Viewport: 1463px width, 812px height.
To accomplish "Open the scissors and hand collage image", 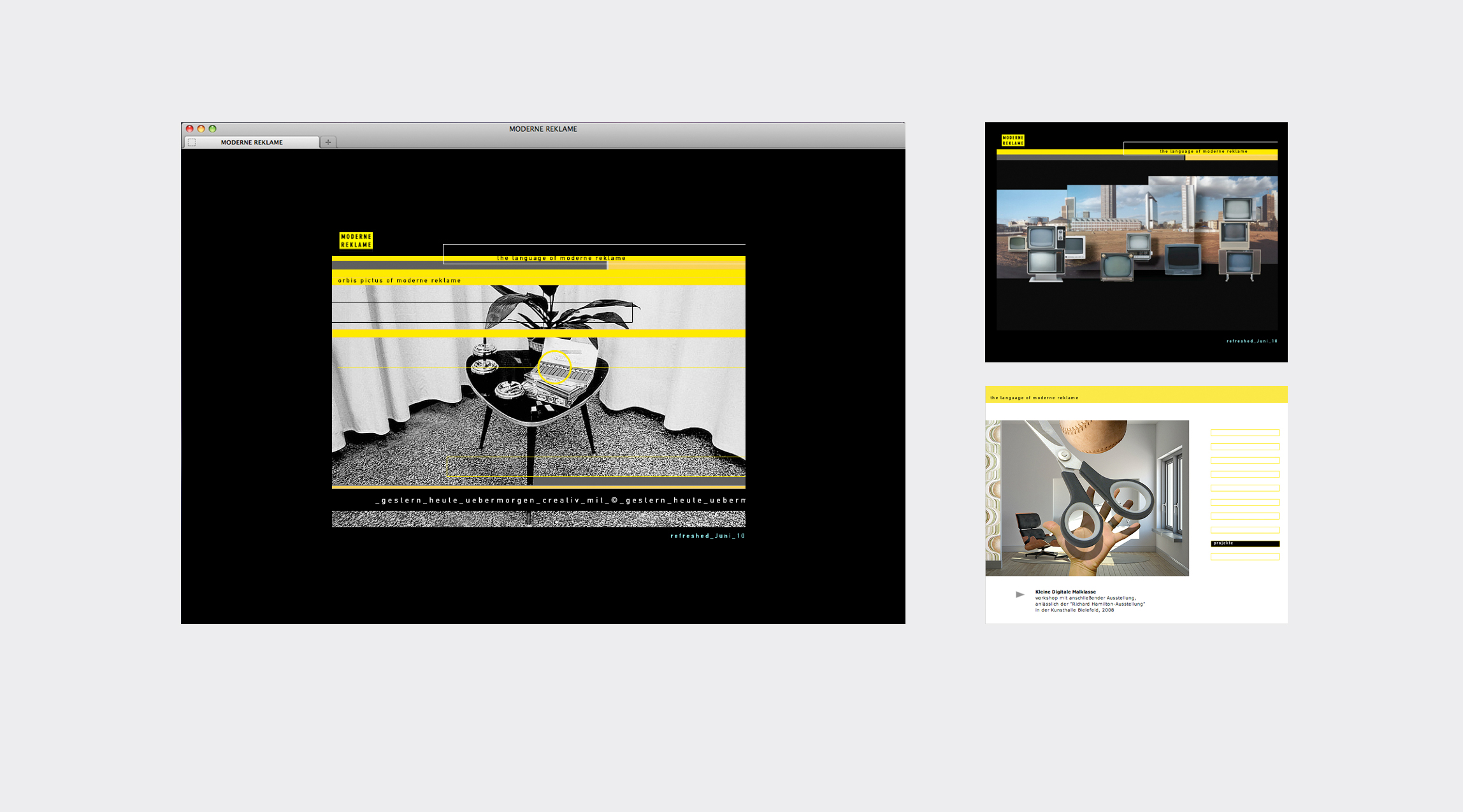I will pos(1087,498).
